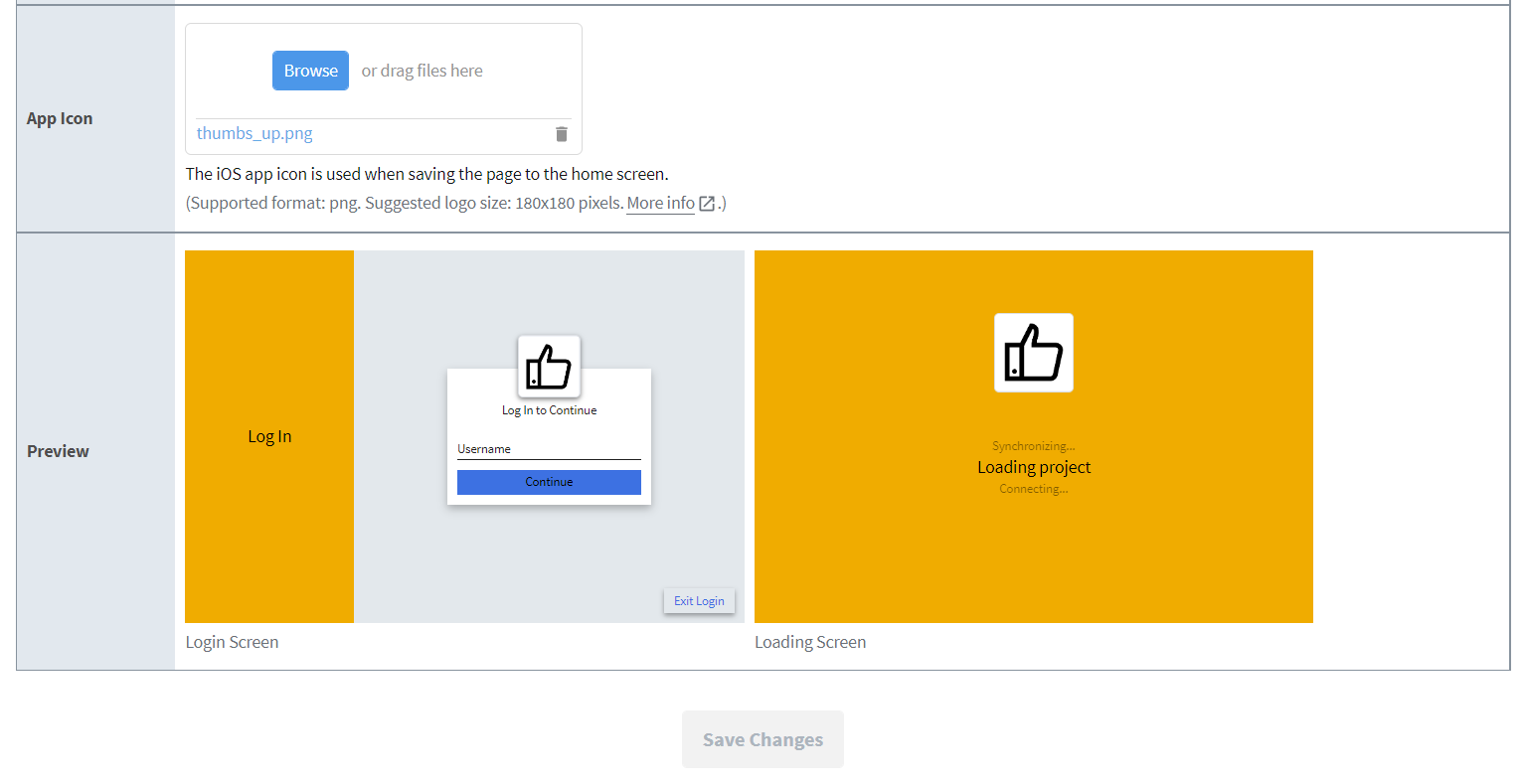Open the More info link

coord(660,203)
